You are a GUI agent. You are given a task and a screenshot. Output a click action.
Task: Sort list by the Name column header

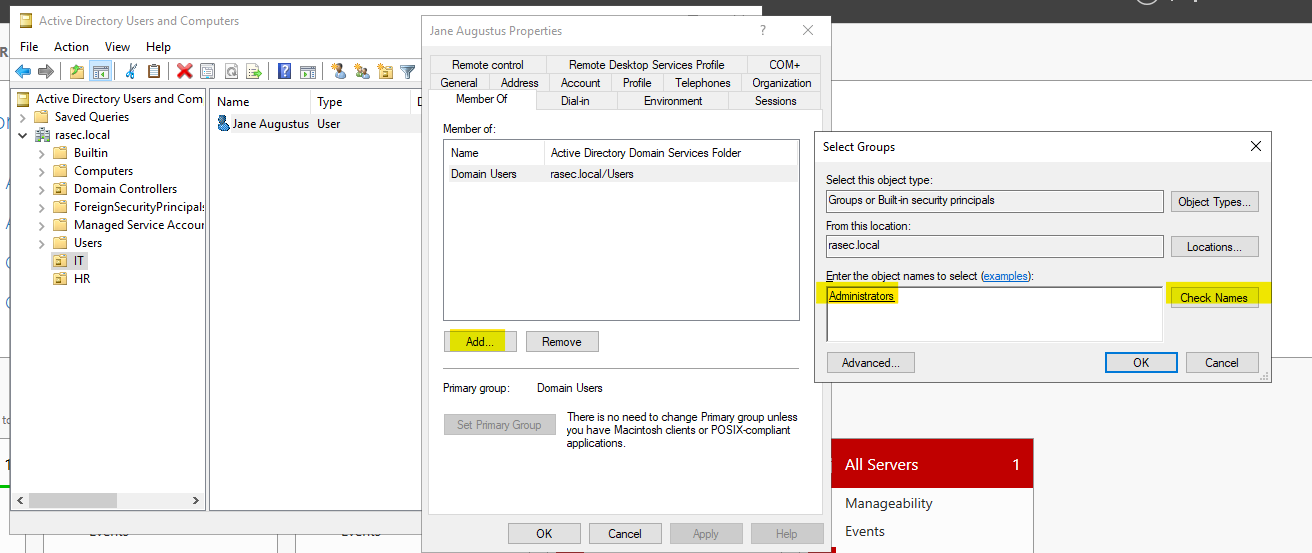coord(261,102)
